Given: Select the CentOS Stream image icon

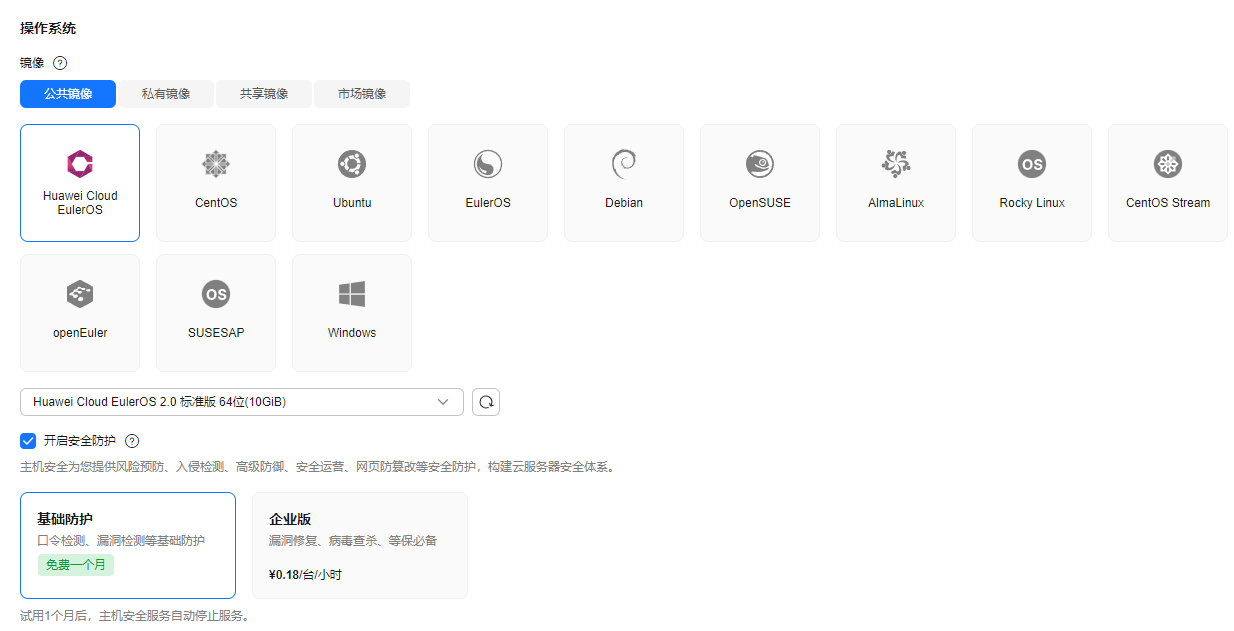Looking at the screenshot, I should click(1168, 164).
